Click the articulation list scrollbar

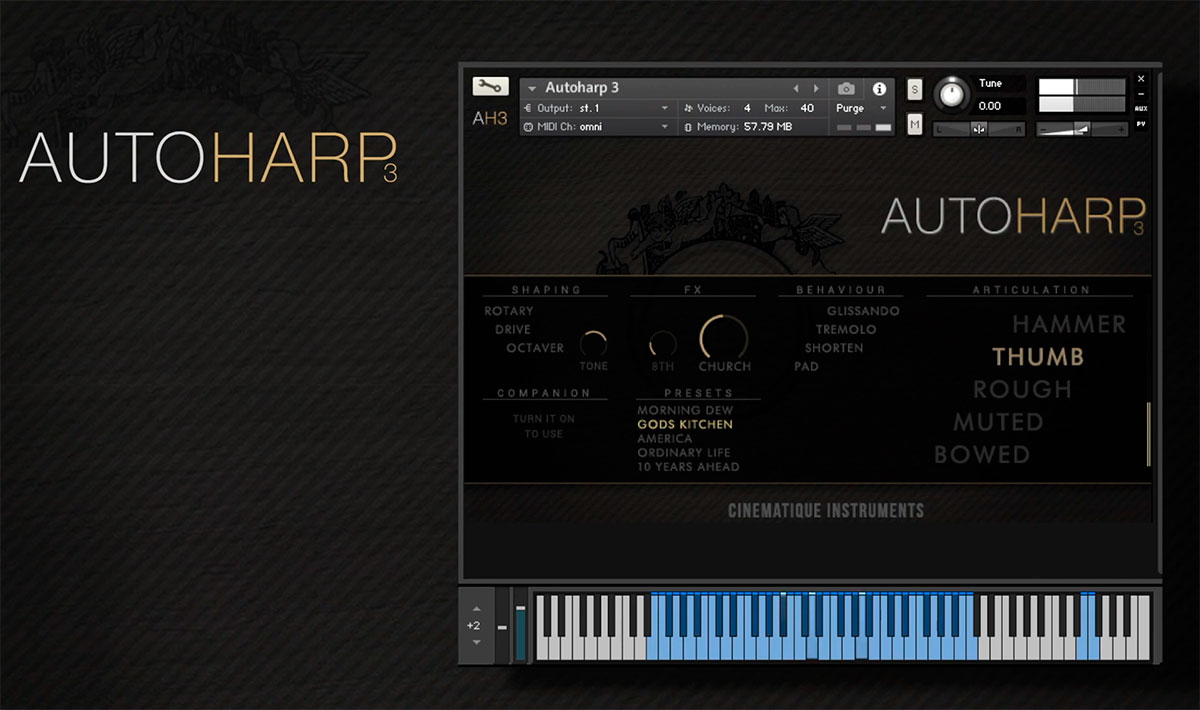(x=1148, y=434)
